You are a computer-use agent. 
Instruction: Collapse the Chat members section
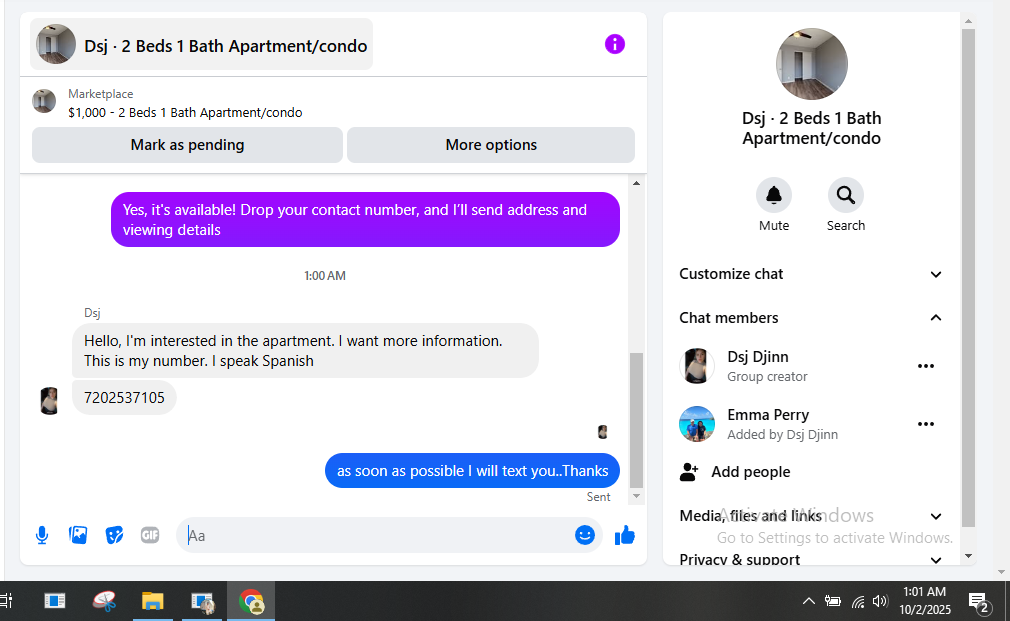pyautogui.click(x=811, y=318)
